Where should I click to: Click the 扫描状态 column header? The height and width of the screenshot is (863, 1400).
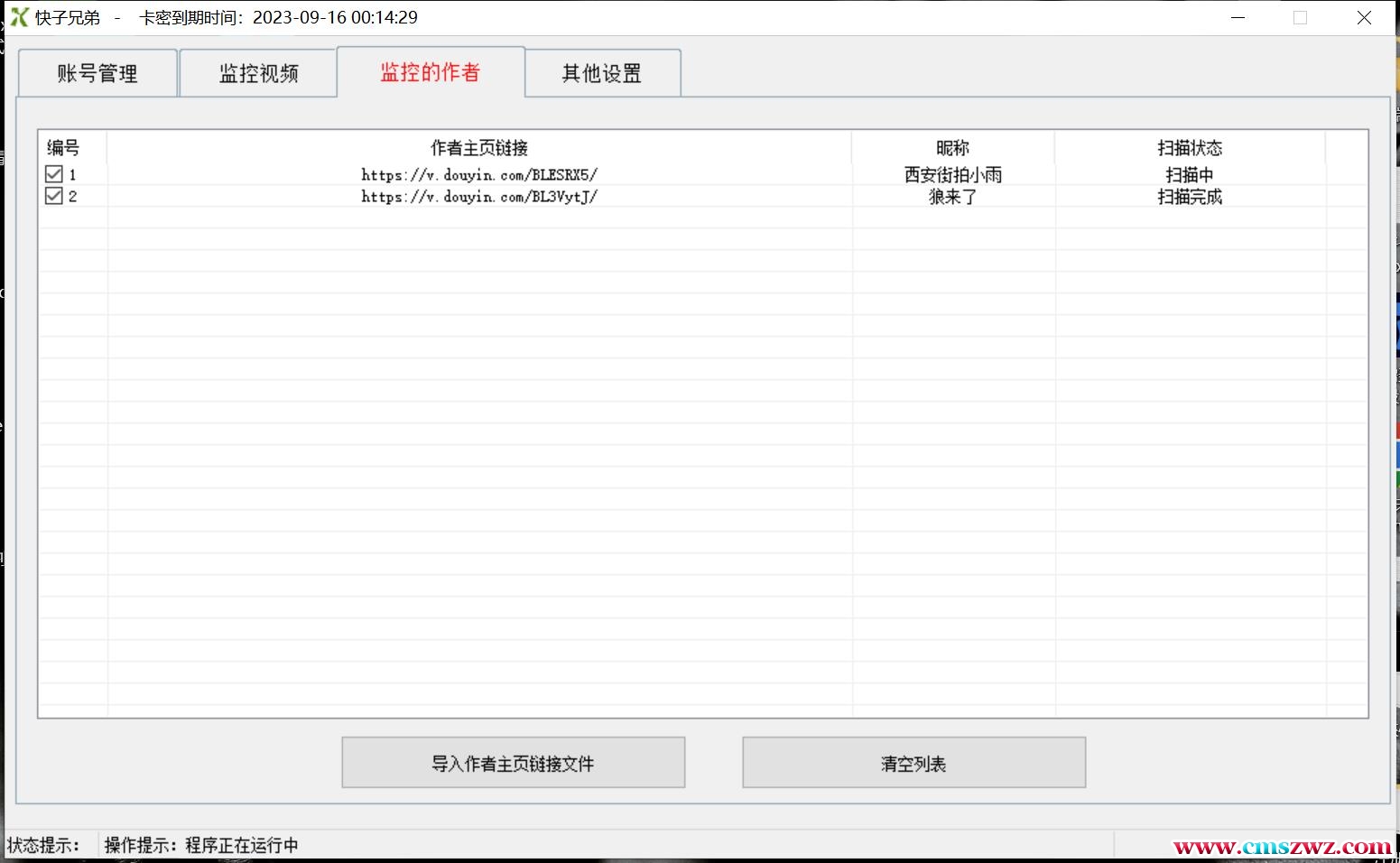[x=1189, y=148]
